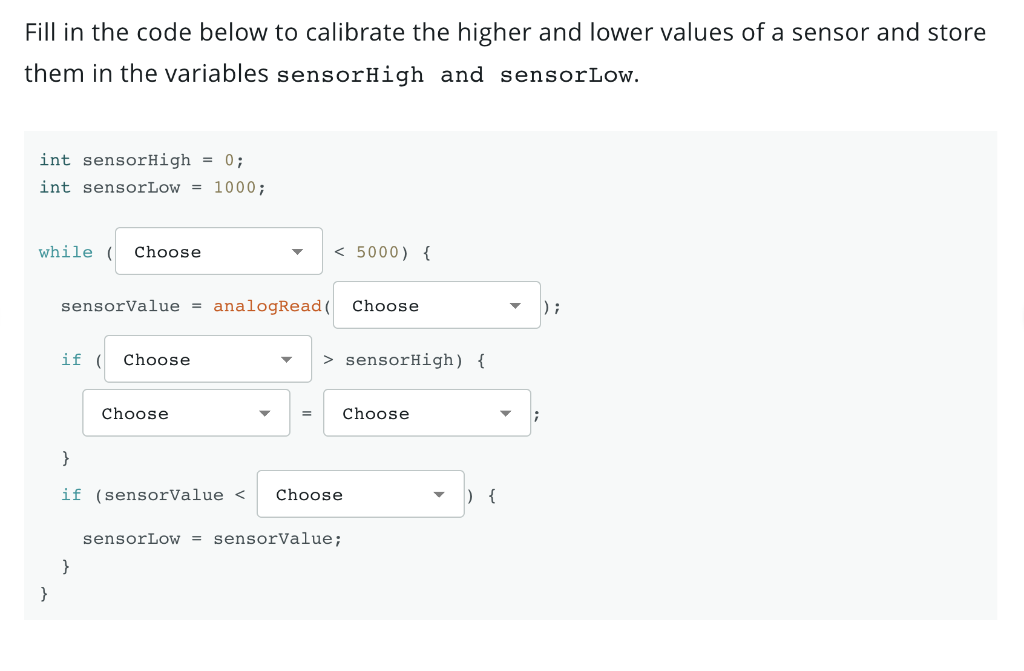Click the chevron on the first if-condition dropdown
The width and height of the screenshot is (1024, 671).
tap(288, 358)
